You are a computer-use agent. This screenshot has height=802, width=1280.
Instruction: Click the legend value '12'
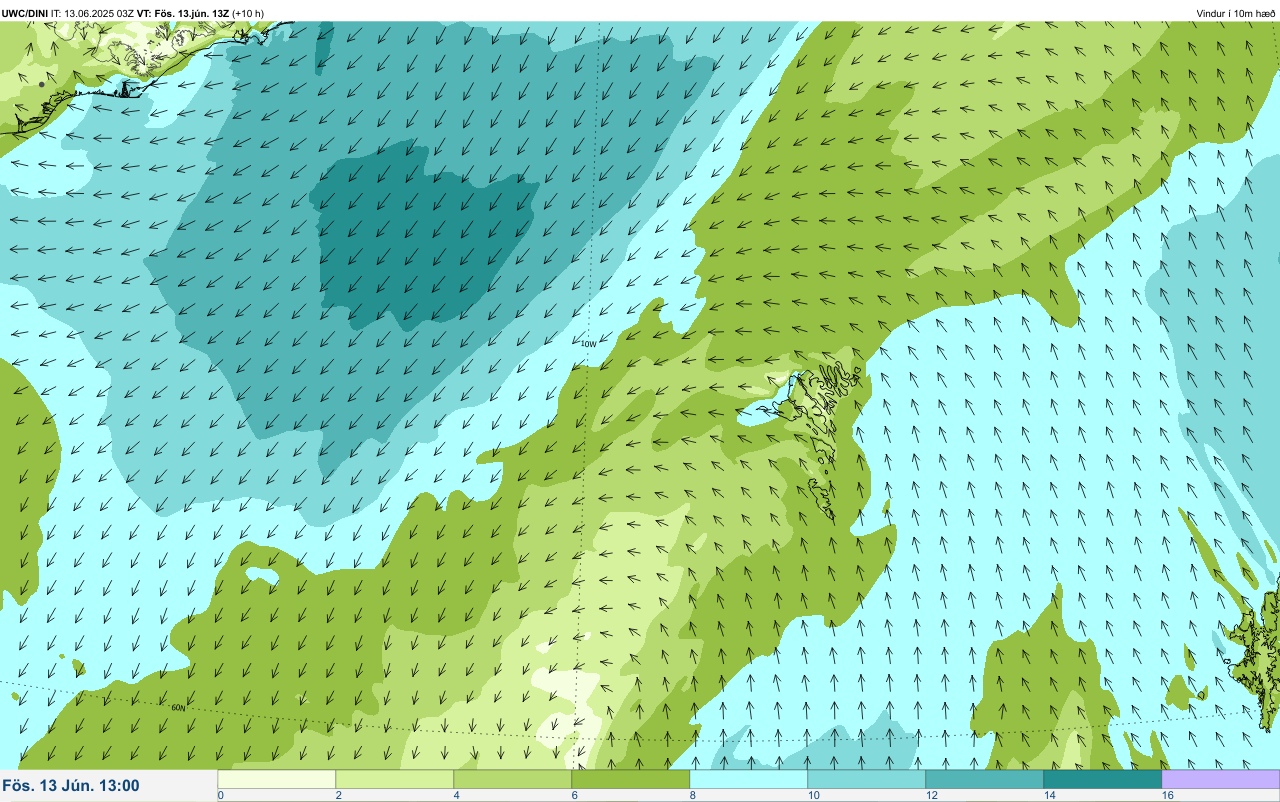(933, 795)
